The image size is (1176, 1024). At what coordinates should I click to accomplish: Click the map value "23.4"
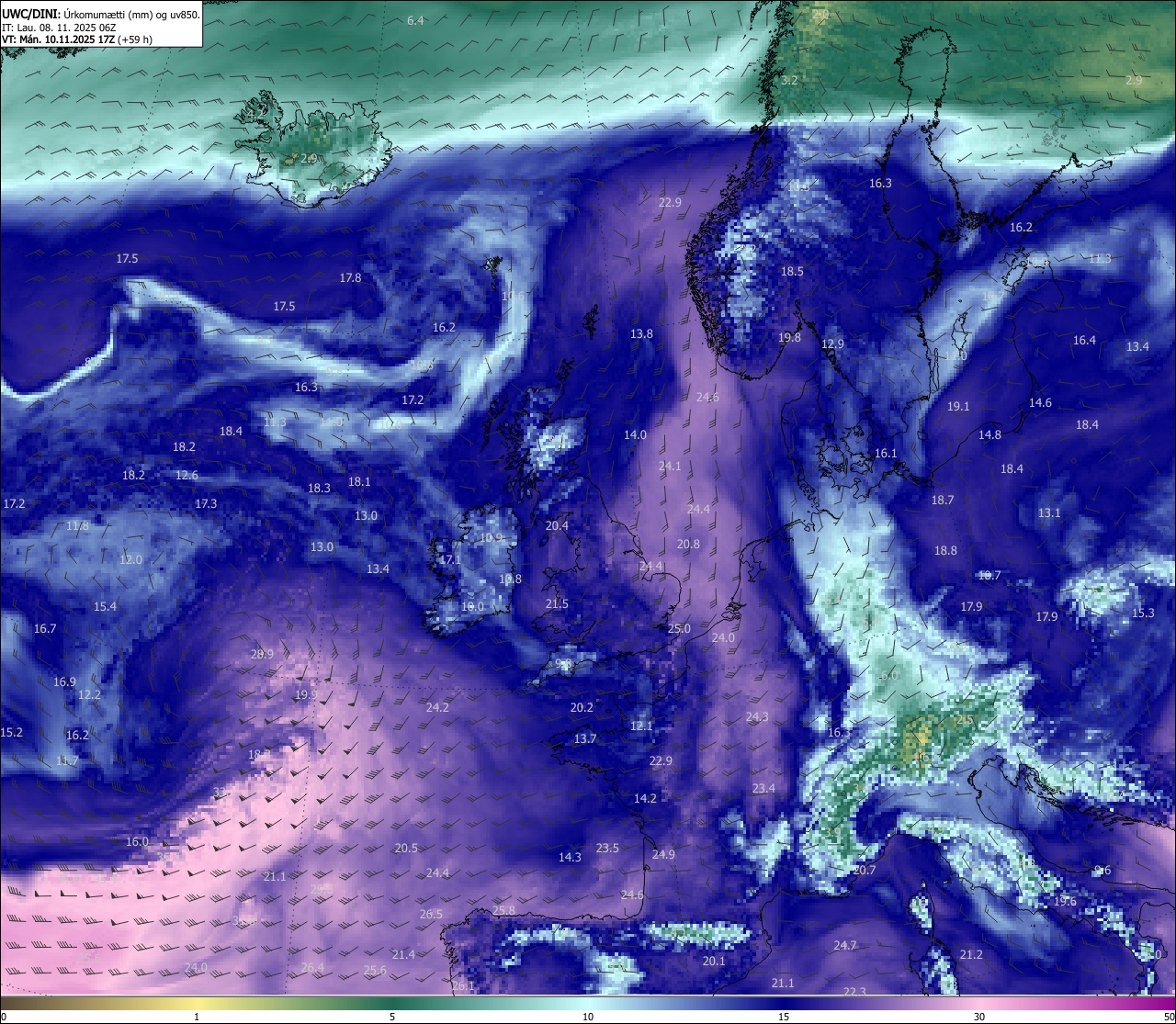pyautogui.click(x=763, y=788)
